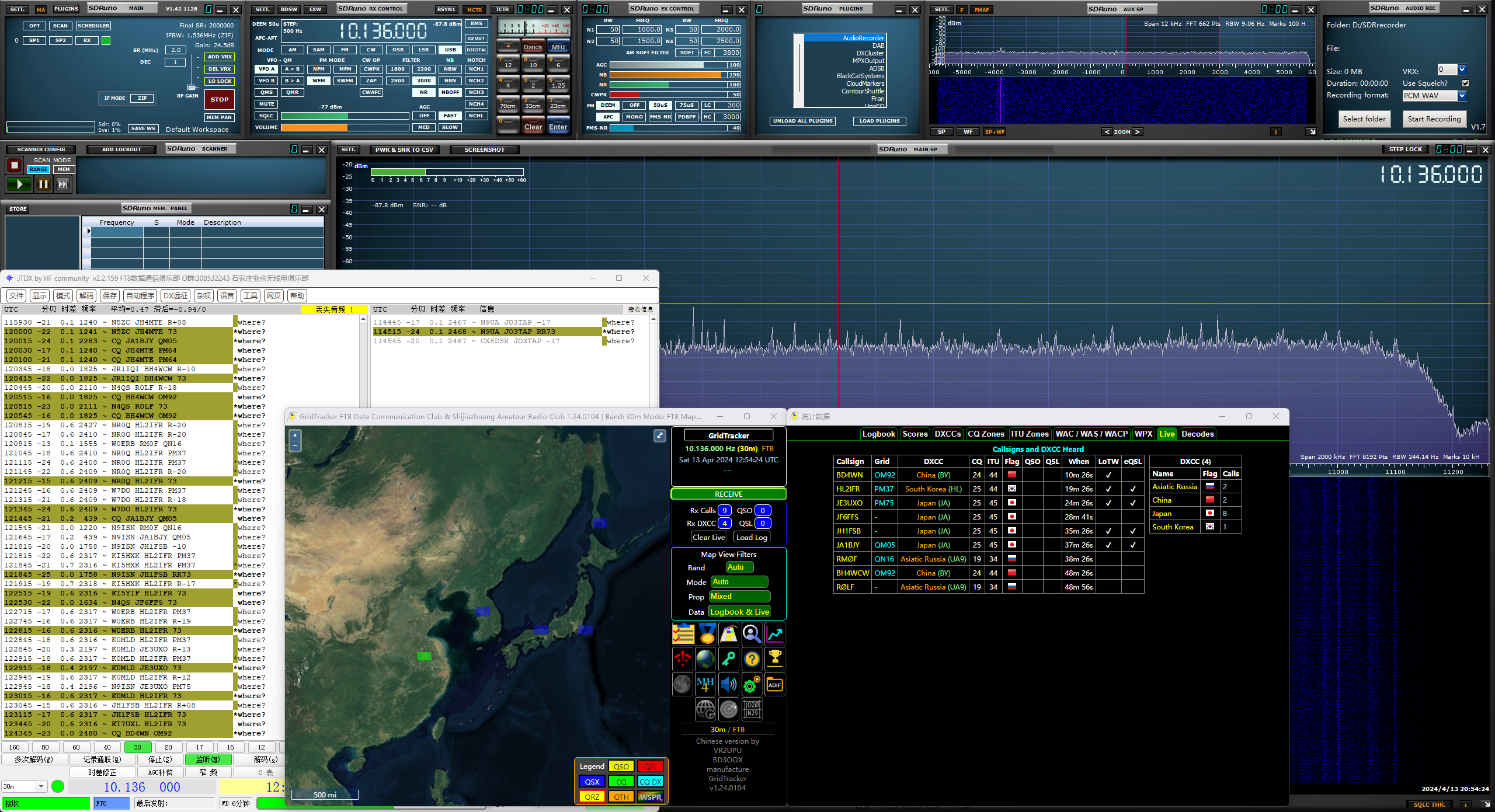This screenshot has width=1495, height=812.
Task: Click the Earth globe icon in GridTracker
Action: tap(705, 658)
